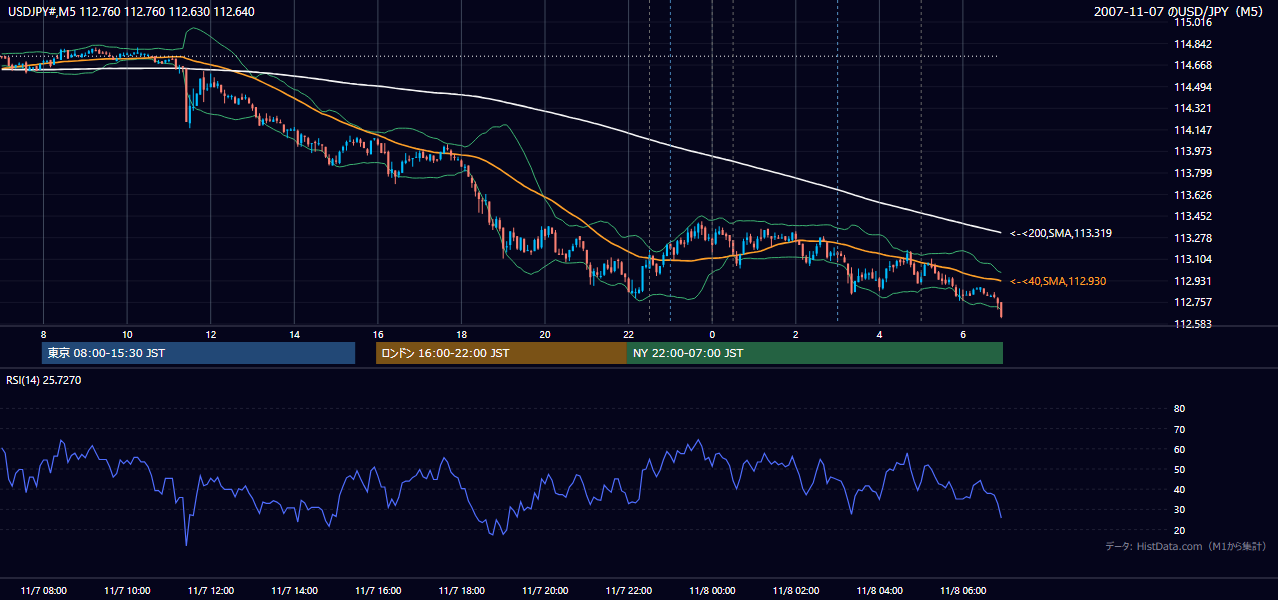
Task: Click RSI axis level 30
Action: (x=1179, y=510)
